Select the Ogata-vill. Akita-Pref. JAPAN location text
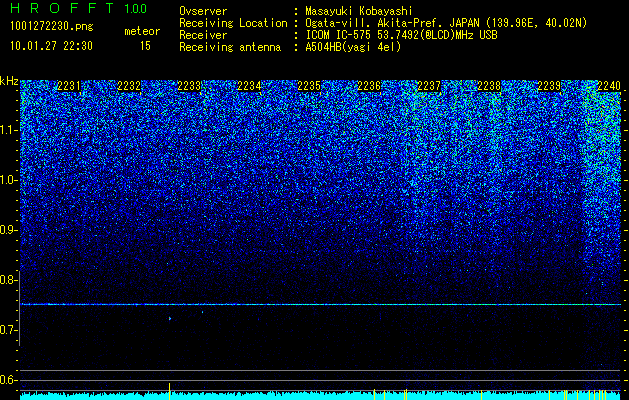The width and height of the screenshot is (629, 400). click(446, 23)
